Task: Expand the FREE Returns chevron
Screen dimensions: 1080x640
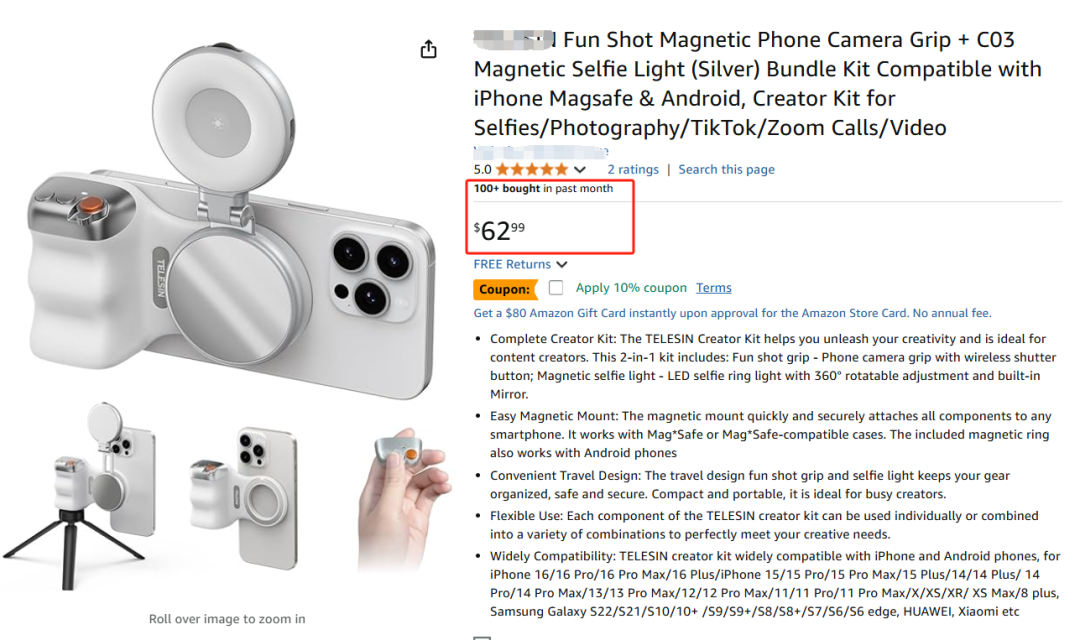Action: [x=562, y=265]
